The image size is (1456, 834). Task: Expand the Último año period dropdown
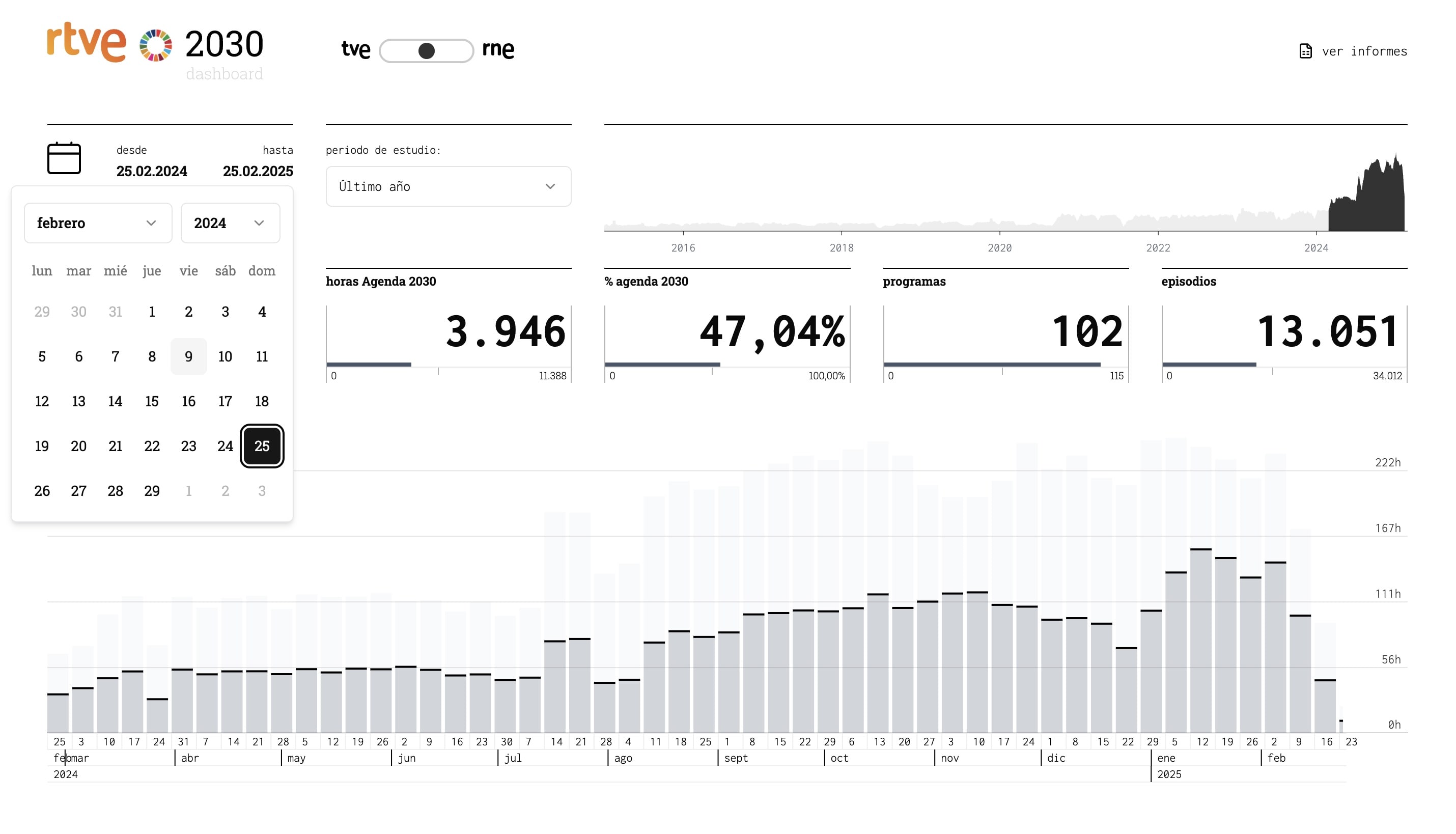coord(449,186)
